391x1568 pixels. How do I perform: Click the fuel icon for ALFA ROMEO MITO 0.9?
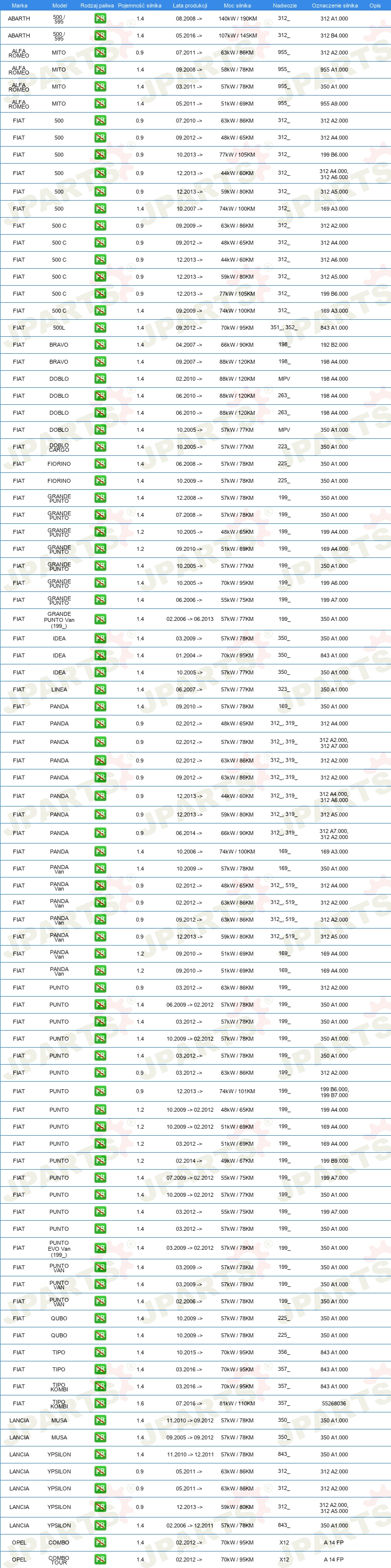coord(100,53)
